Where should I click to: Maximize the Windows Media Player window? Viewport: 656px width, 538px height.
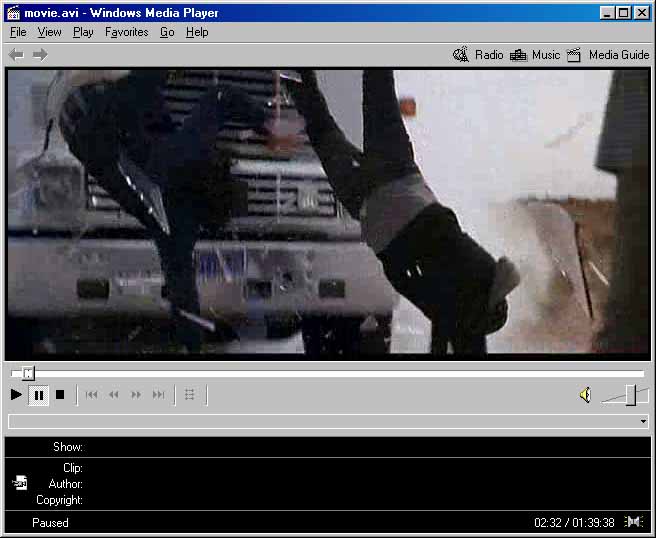[623, 13]
